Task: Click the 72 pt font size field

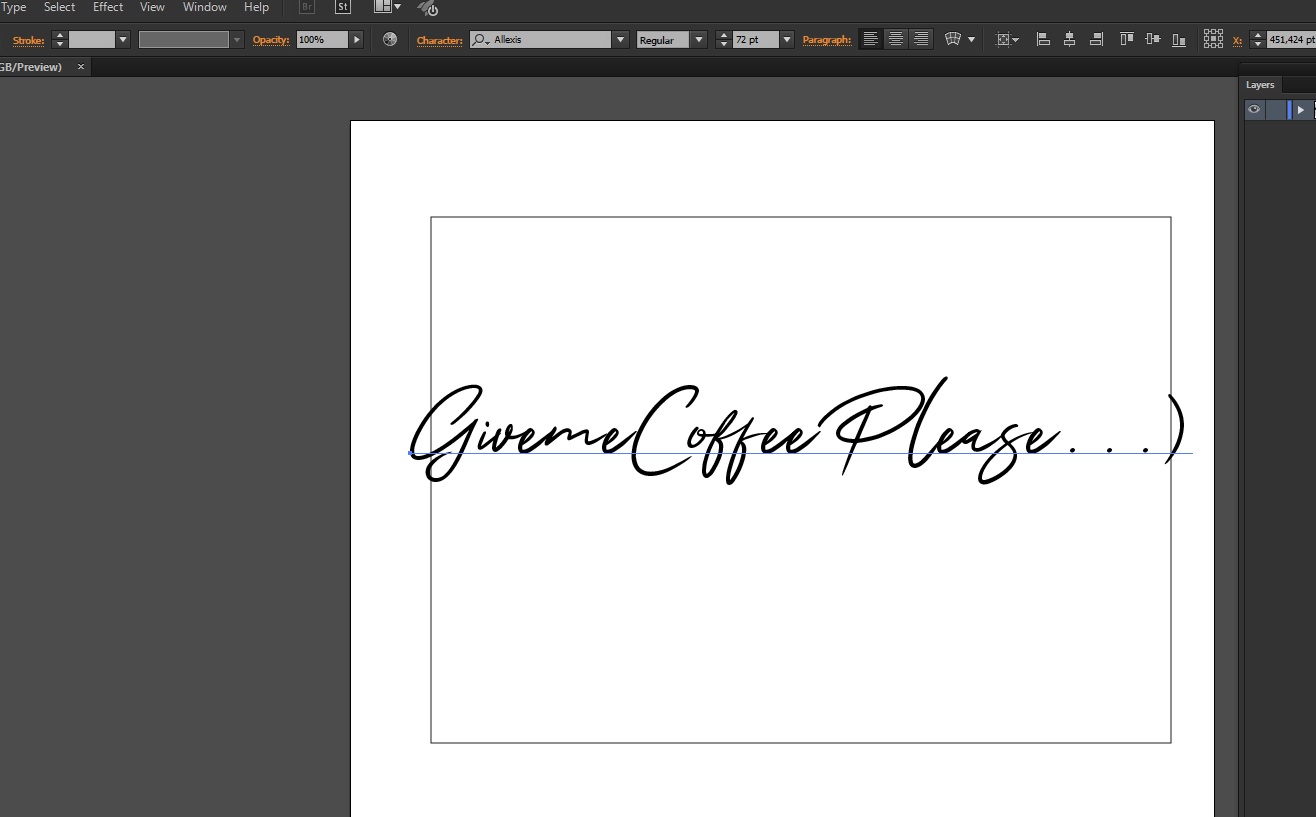Action: click(x=755, y=40)
